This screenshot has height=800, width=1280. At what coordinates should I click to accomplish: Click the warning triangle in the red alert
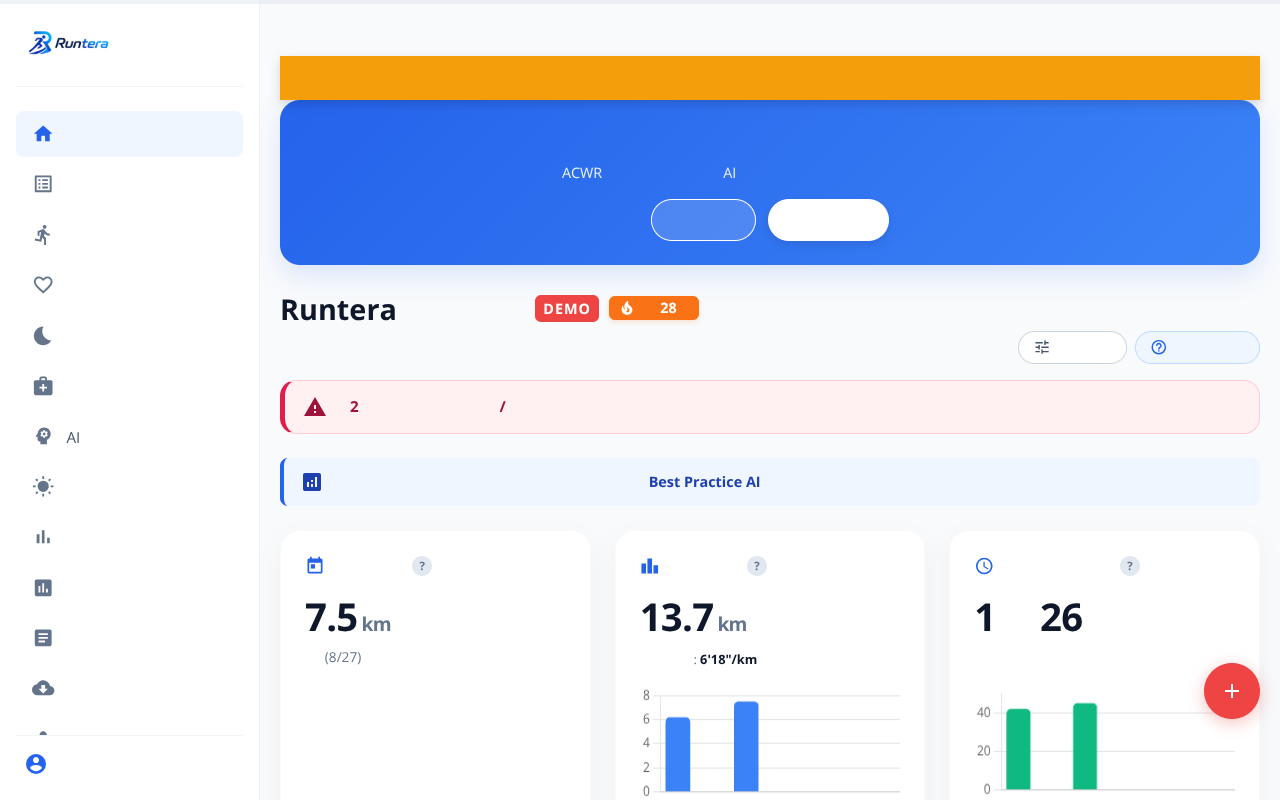click(315, 407)
